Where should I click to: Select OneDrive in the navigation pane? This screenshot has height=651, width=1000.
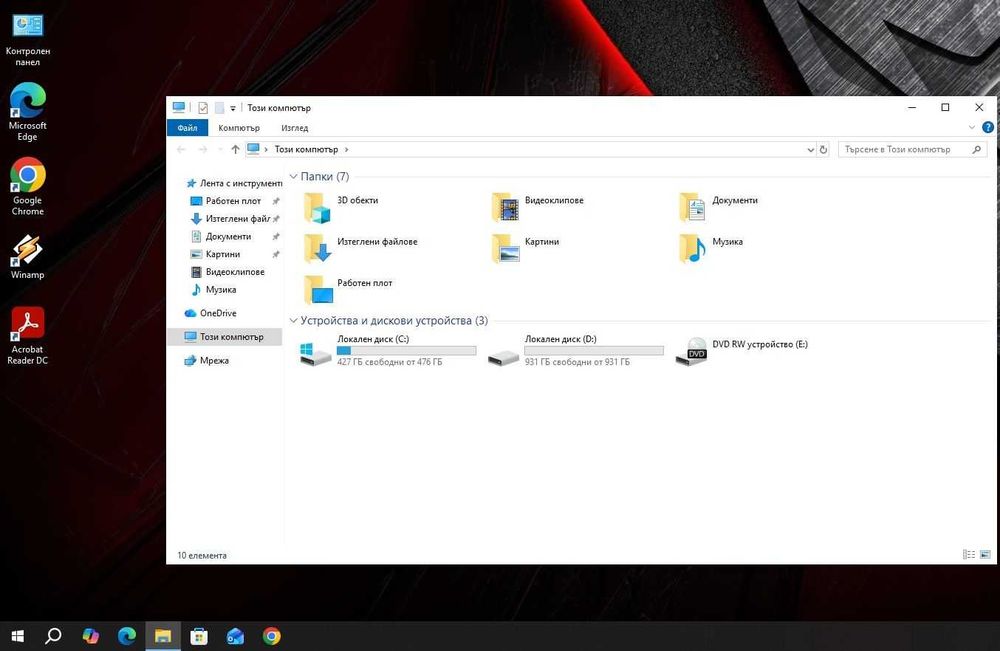pos(210,313)
